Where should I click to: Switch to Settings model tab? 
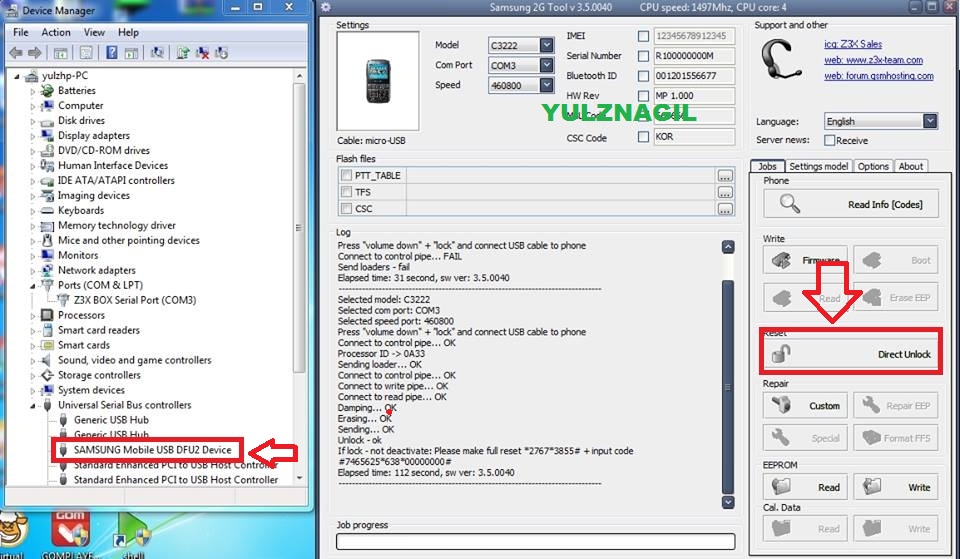819,166
